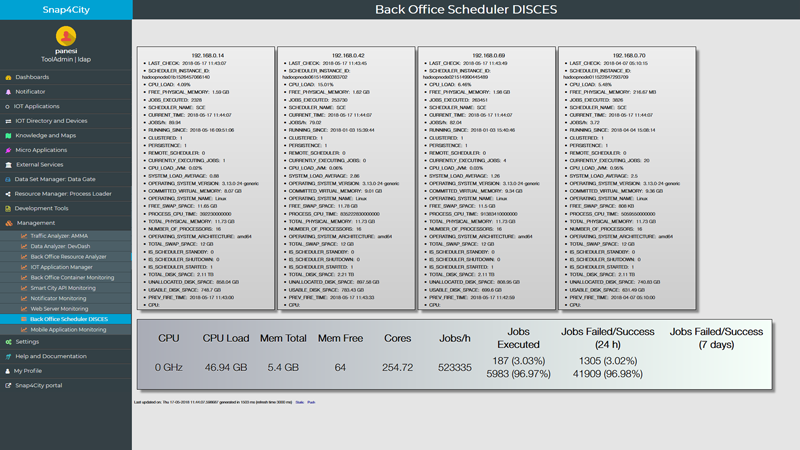Image resolution: width=800 pixels, height=450 pixels.
Task: Click the Static link near last-updated text
Action: point(299,402)
